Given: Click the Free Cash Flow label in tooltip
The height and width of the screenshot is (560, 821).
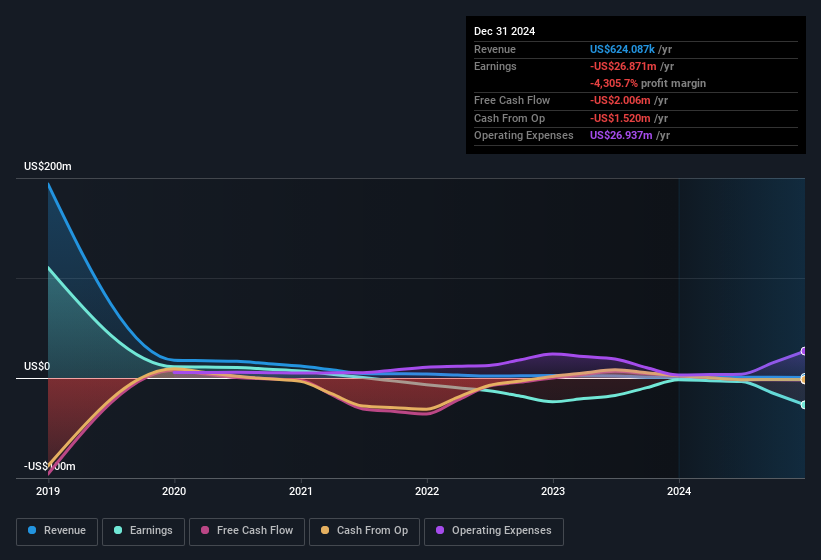Looking at the screenshot, I should [x=512, y=100].
